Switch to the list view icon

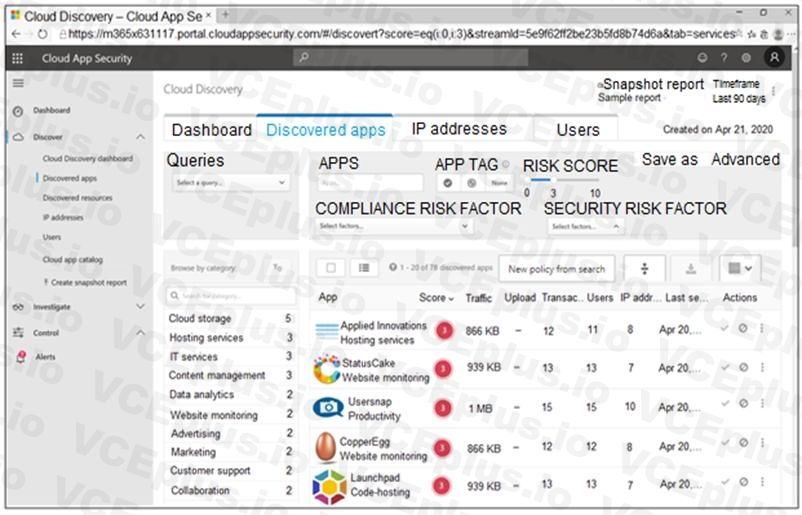click(364, 268)
